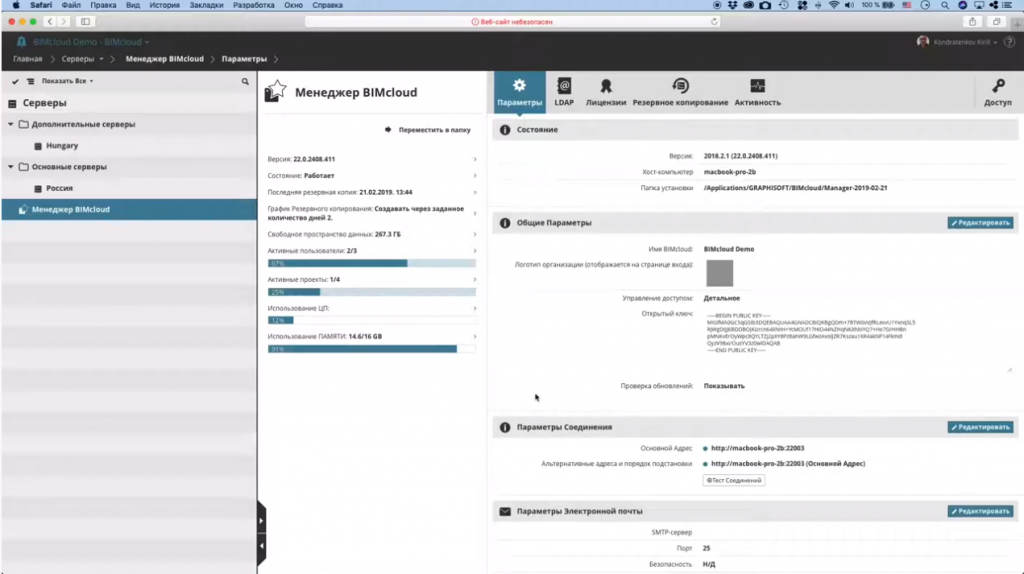Open the Резервное копирование tab
This screenshot has width=1024, height=574.
(x=680, y=92)
